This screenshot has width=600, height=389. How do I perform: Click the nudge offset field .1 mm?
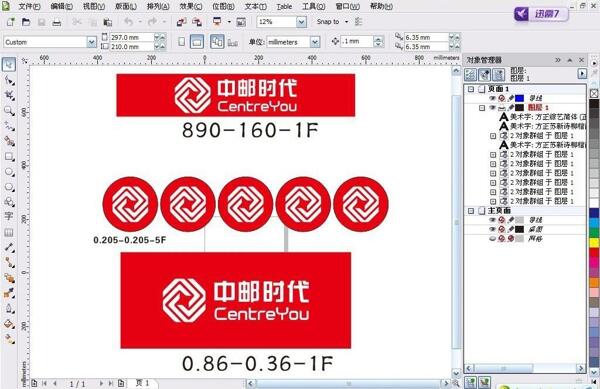tap(357, 41)
